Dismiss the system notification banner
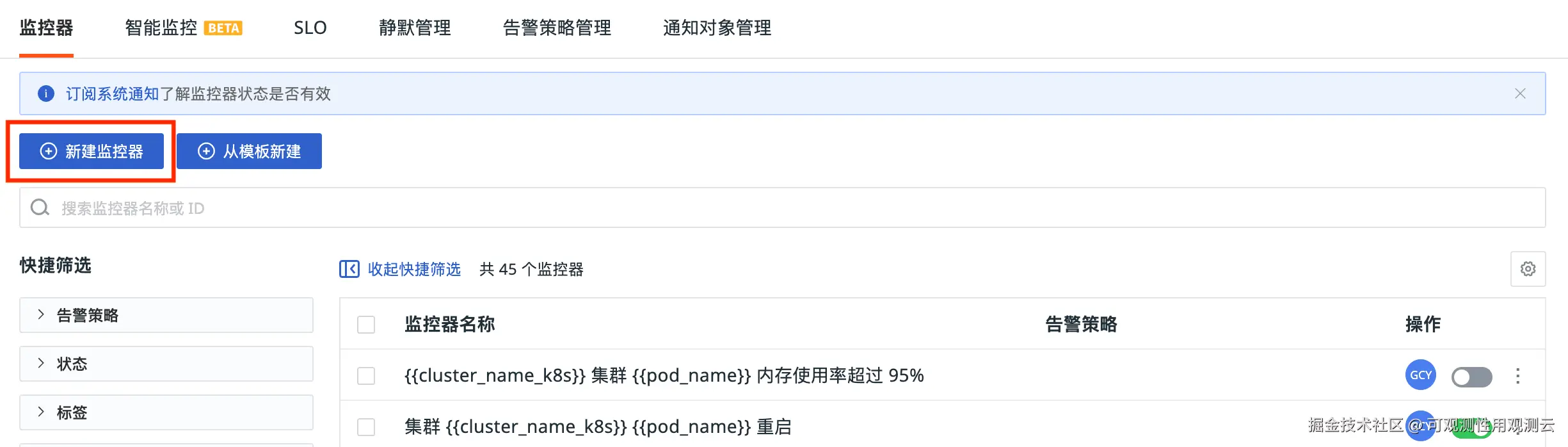The height and width of the screenshot is (447, 1568). [x=1520, y=94]
